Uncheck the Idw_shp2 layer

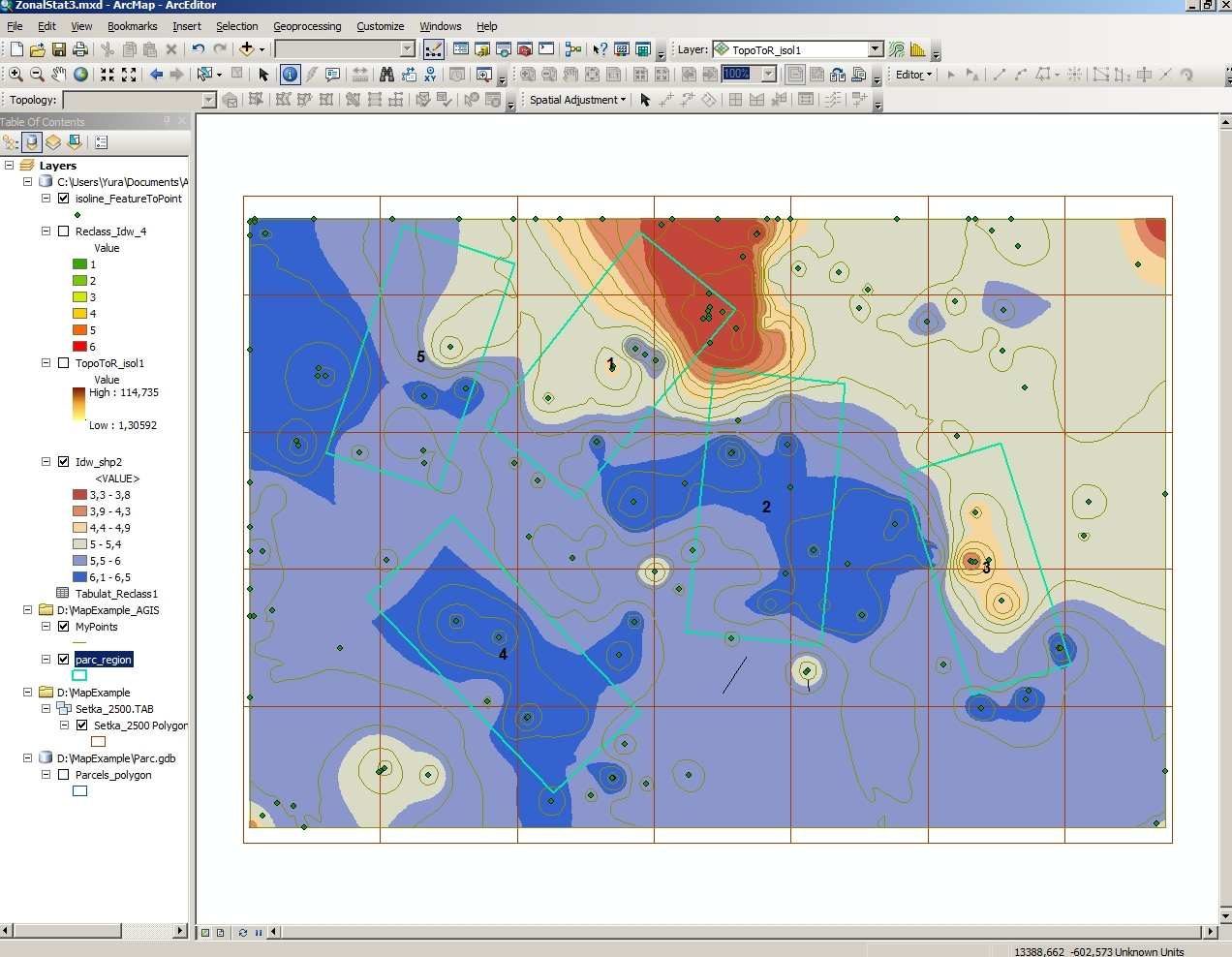tap(64, 462)
